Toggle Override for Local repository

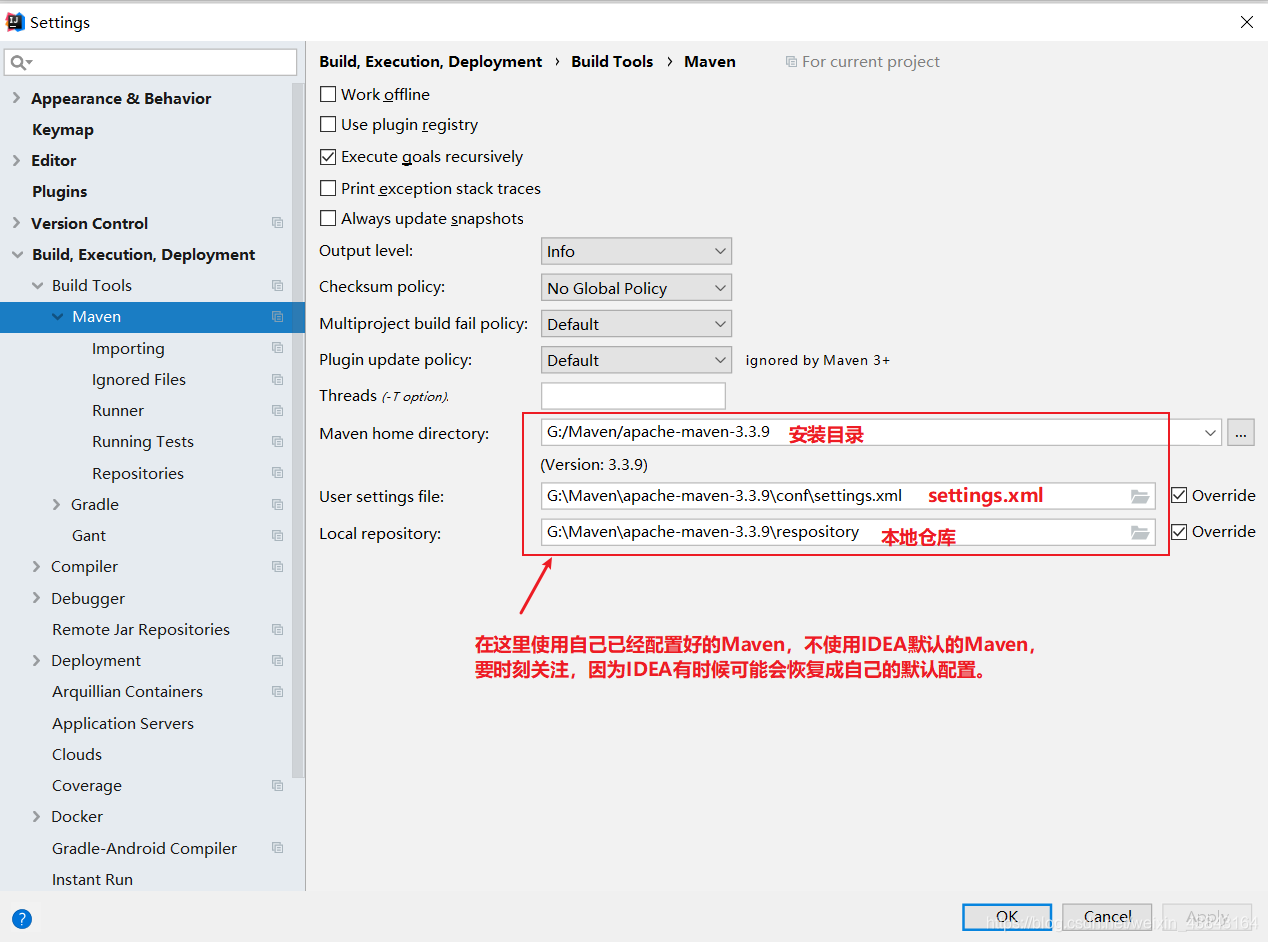[1179, 532]
